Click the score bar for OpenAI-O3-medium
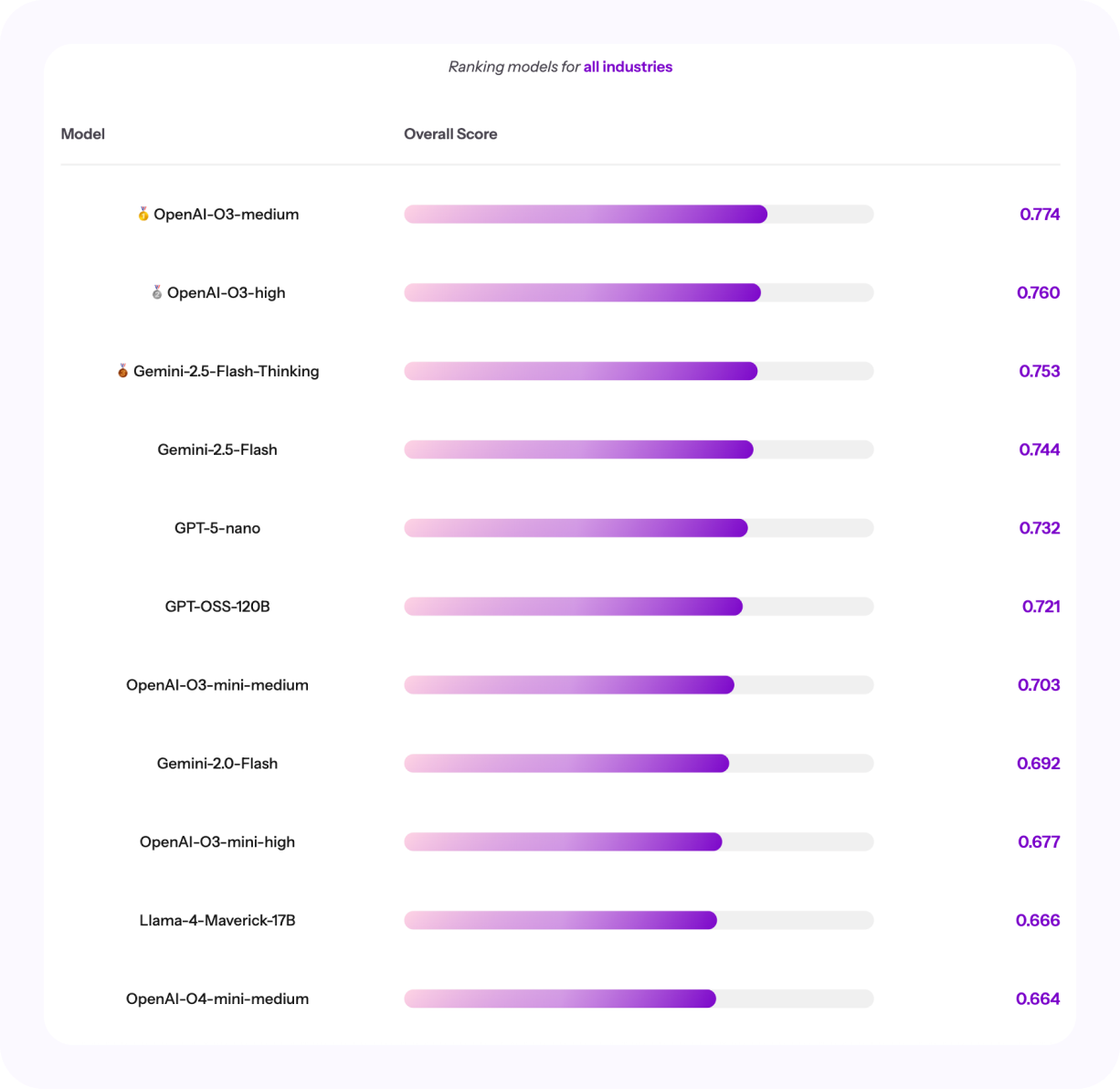 [639, 214]
